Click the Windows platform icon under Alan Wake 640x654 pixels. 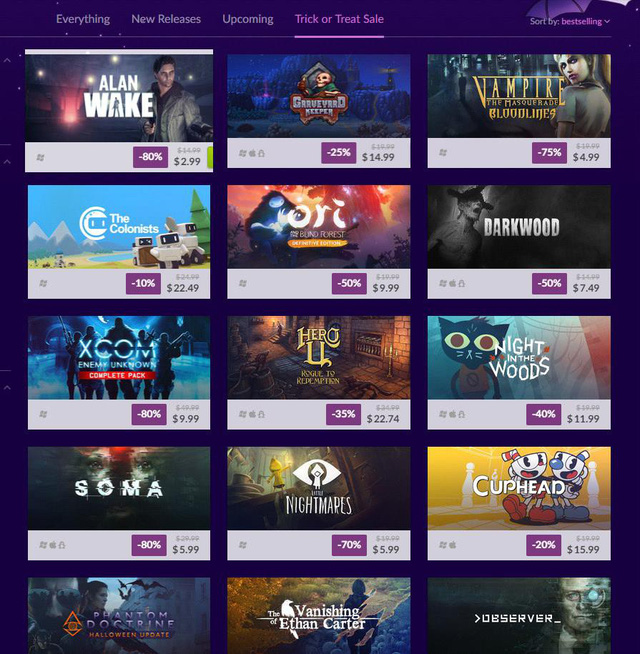click(x=40, y=158)
